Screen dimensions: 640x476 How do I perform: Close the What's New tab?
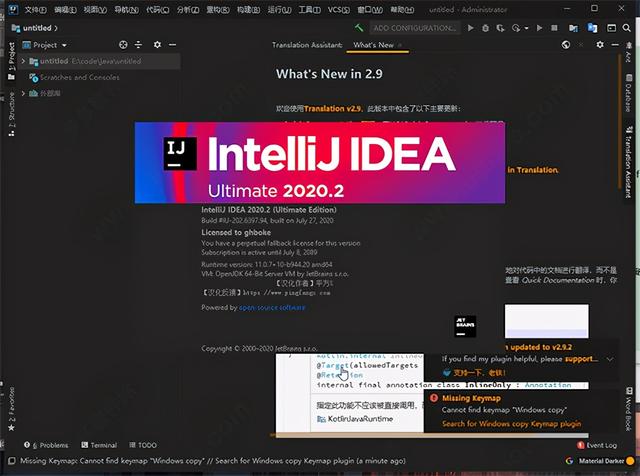click(400, 45)
